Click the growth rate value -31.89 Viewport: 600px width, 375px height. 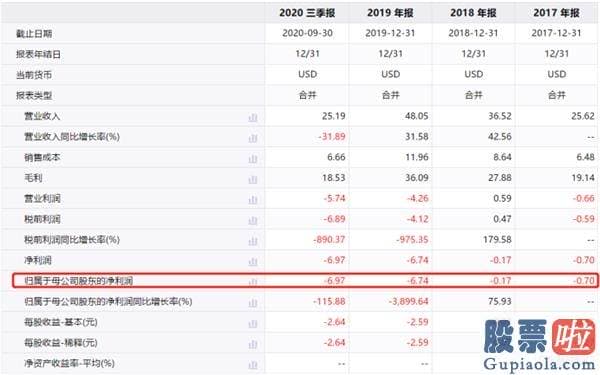point(332,137)
